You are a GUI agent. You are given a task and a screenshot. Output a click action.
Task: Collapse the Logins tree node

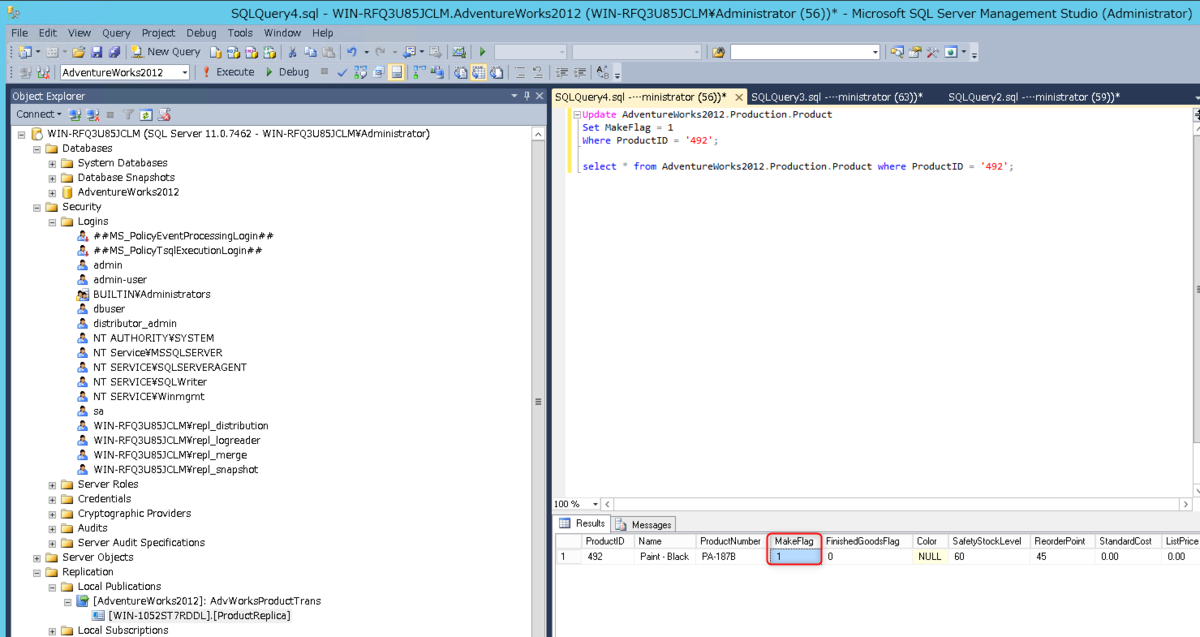coord(53,221)
